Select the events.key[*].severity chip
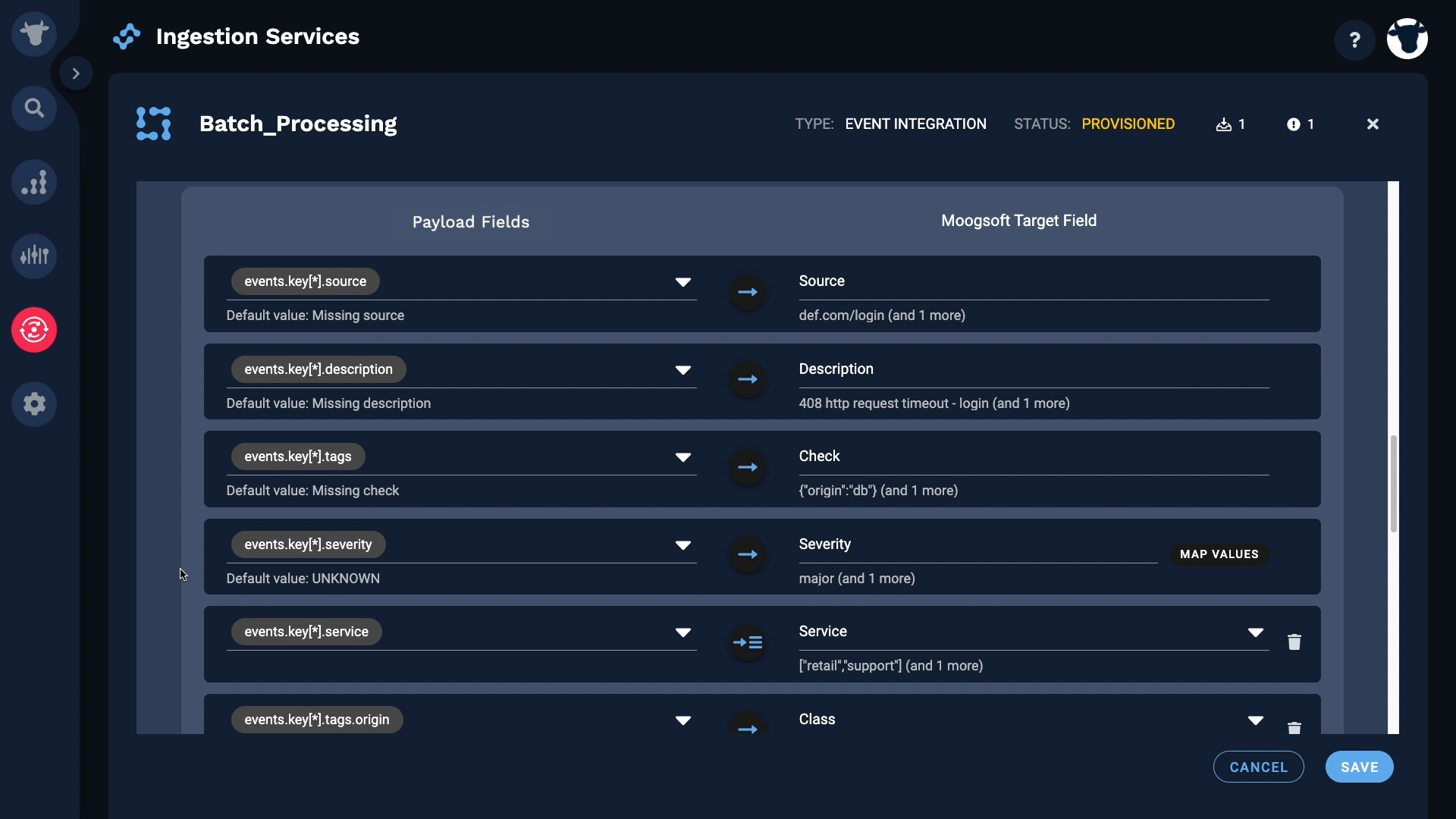 click(x=308, y=544)
